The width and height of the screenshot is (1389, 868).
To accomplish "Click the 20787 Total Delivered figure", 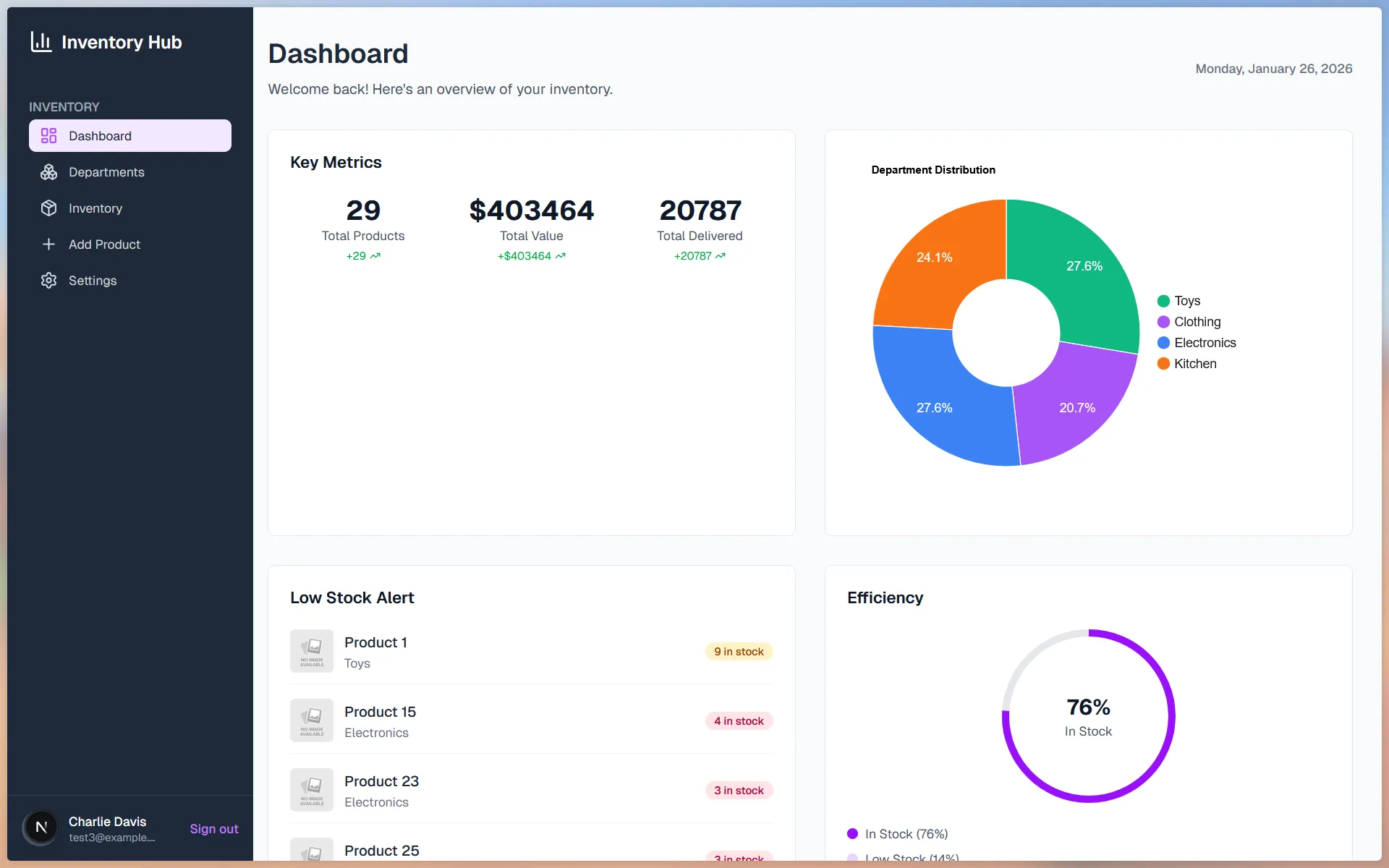I will [700, 210].
